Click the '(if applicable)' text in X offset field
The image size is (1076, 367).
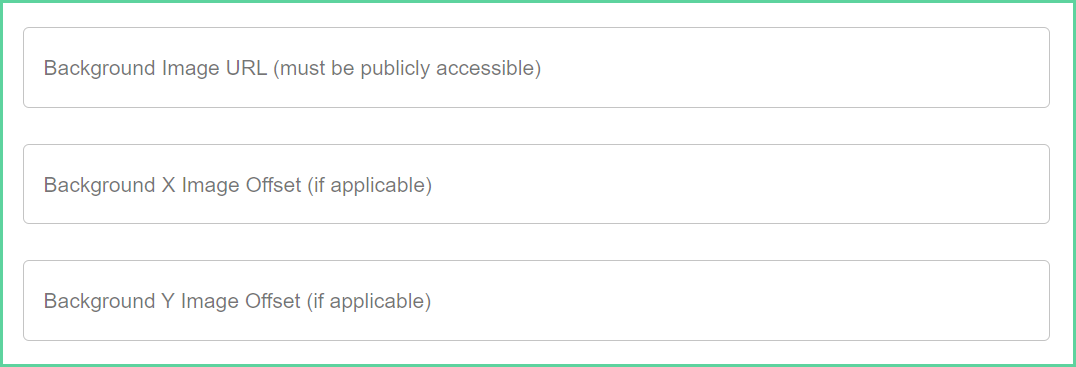369,185
